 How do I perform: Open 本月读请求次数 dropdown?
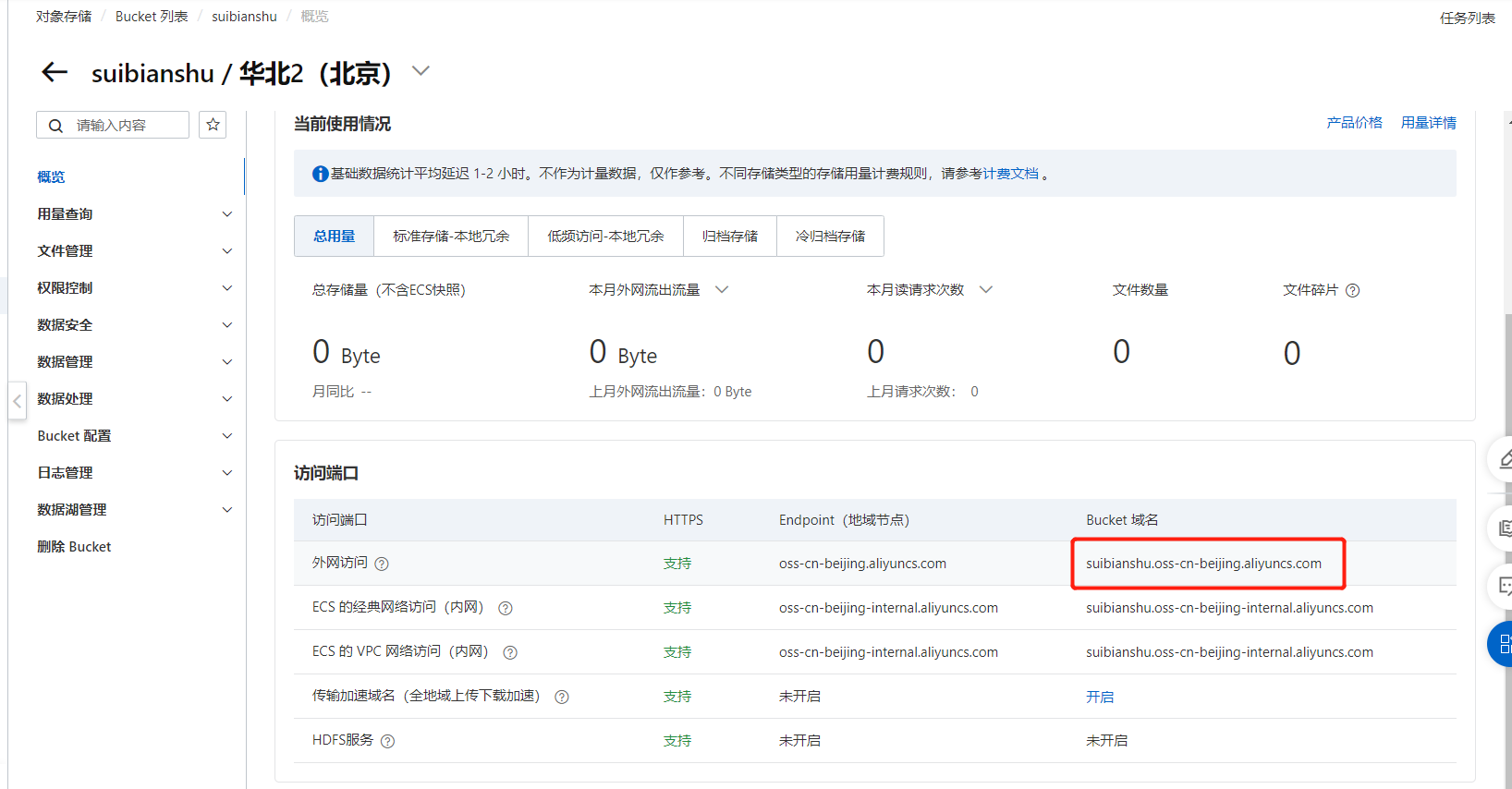tap(986, 289)
